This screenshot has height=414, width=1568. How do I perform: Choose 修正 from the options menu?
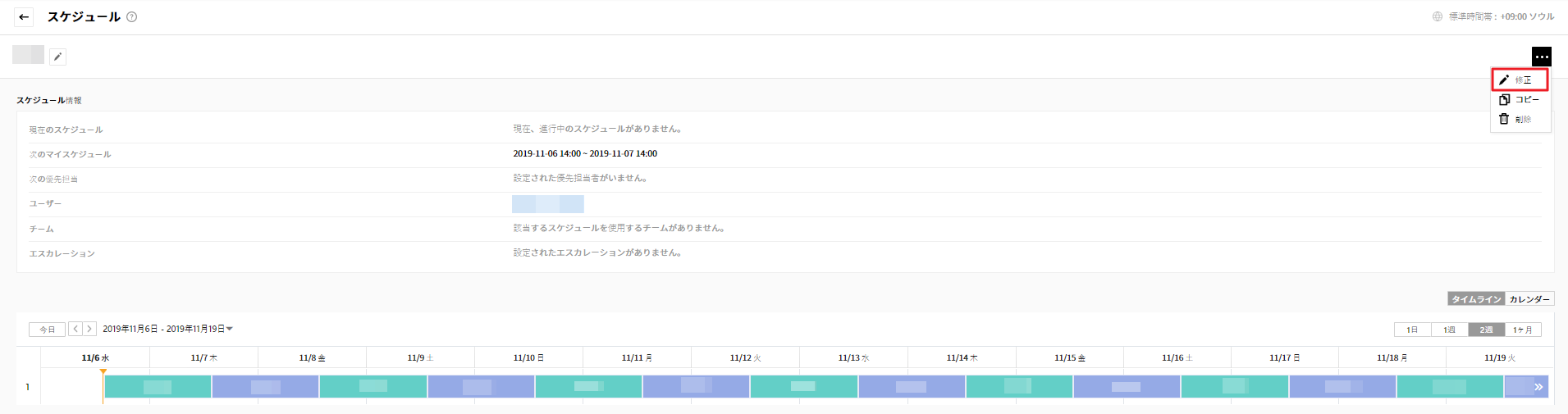click(x=1520, y=80)
